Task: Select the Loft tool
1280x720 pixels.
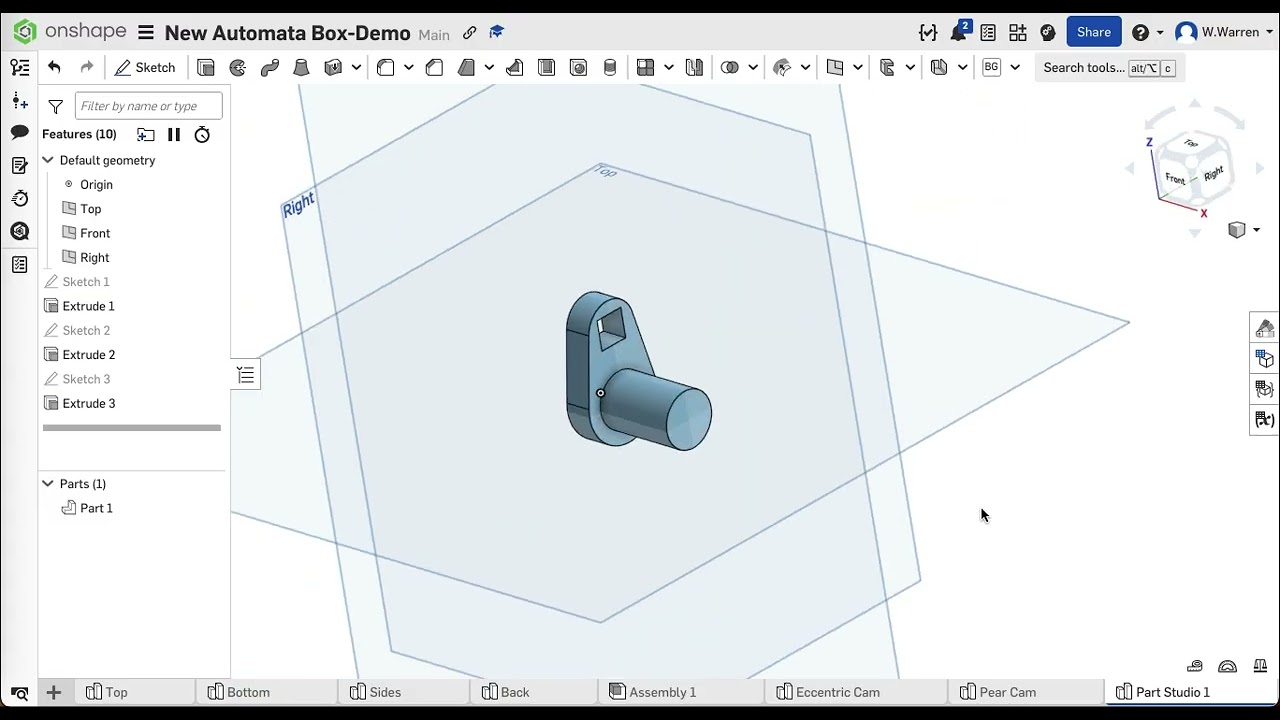Action: click(301, 67)
